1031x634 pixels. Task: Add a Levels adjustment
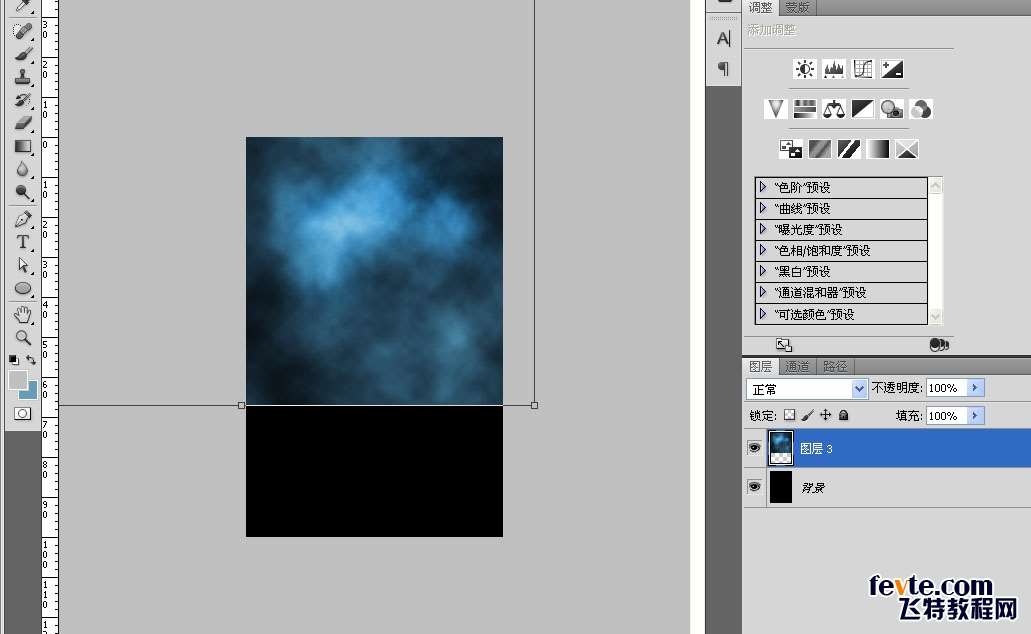point(834,69)
